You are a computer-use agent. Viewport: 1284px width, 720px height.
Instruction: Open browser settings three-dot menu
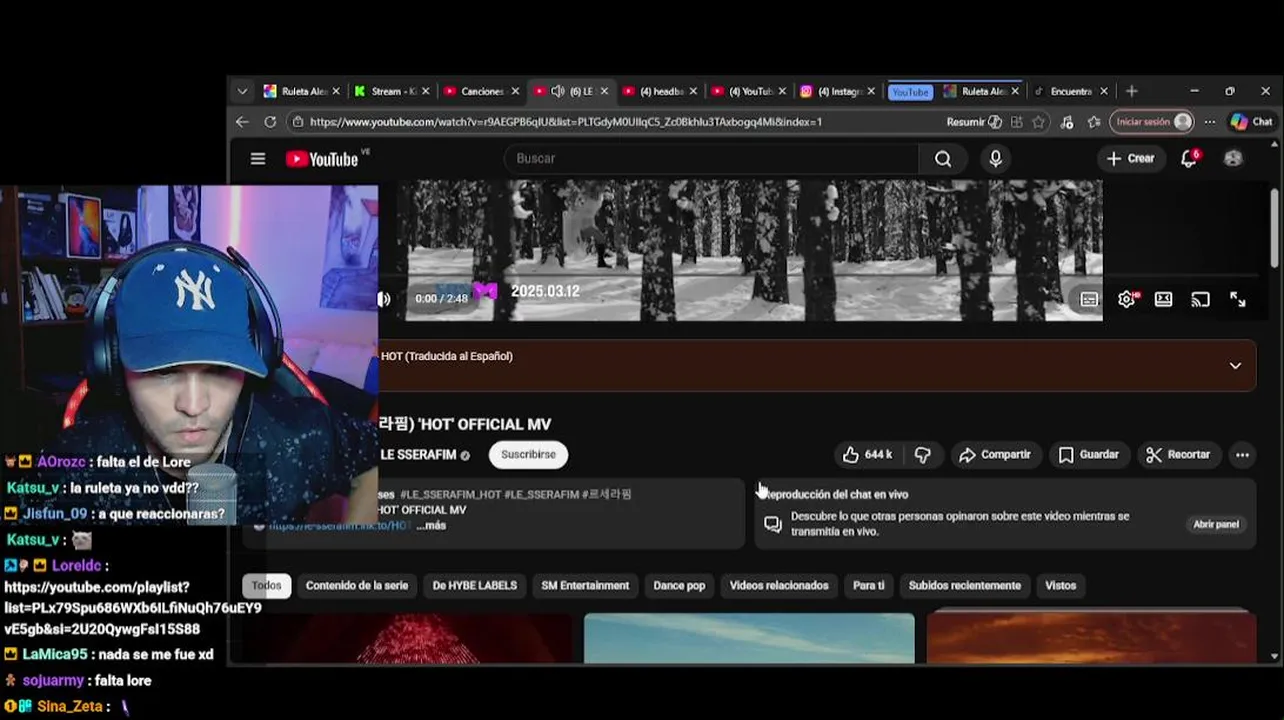(1210, 122)
